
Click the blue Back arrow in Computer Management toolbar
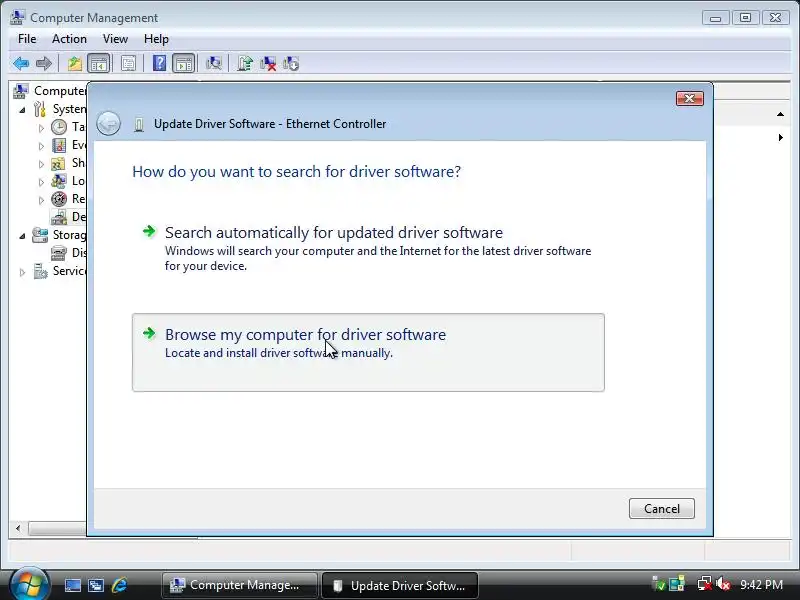pyautogui.click(x=21, y=64)
